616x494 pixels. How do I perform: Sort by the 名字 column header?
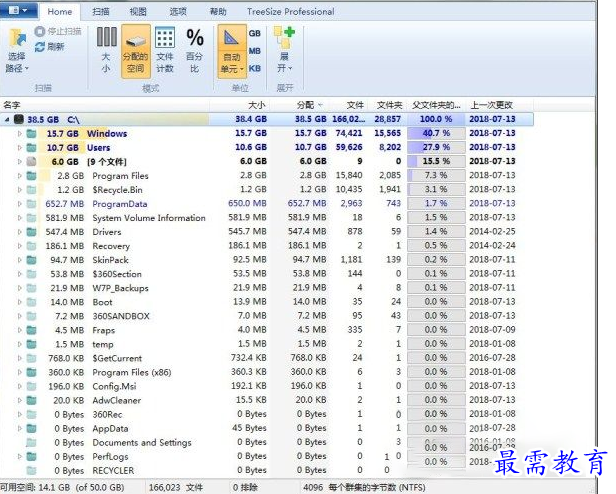point(12,105)
